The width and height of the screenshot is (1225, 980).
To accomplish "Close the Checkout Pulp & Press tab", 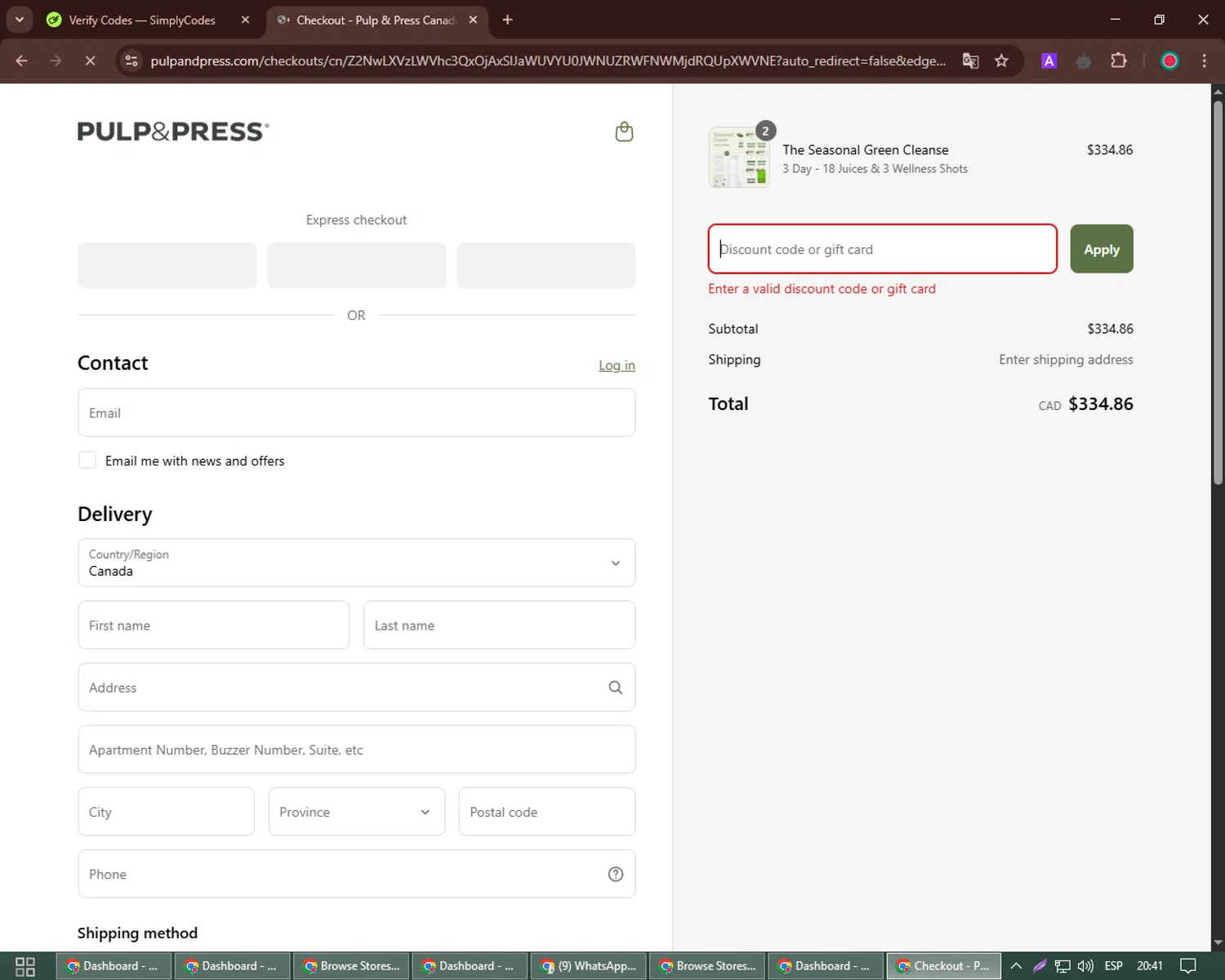I will (x=473, y=20).
